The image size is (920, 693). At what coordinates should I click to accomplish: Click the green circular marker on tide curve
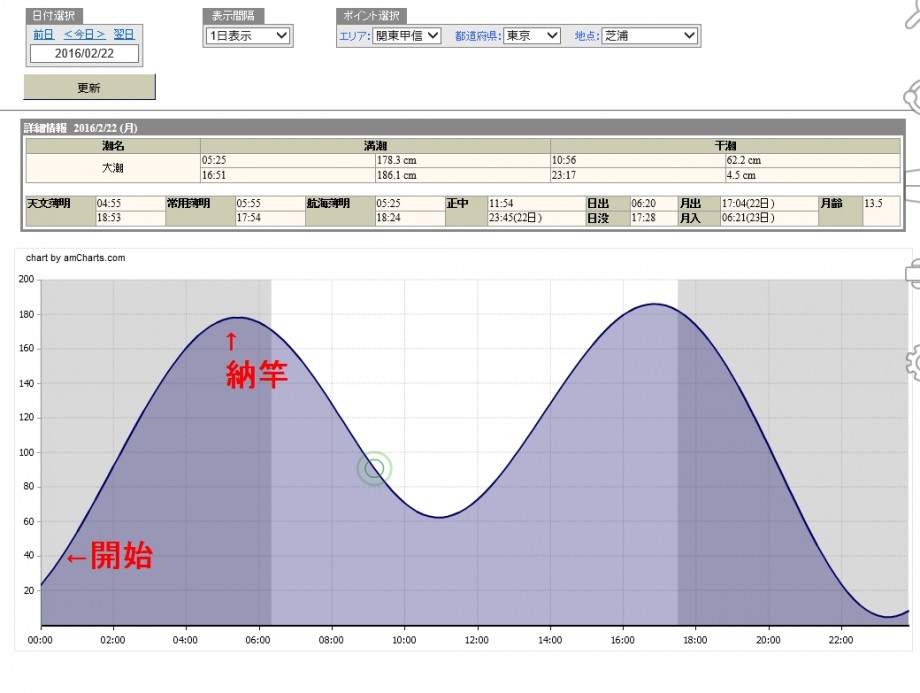coord(374,468)
